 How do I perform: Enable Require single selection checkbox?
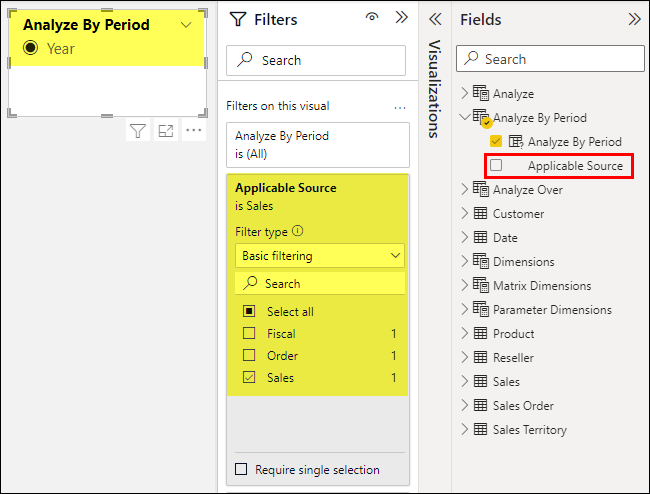[241, 469]
